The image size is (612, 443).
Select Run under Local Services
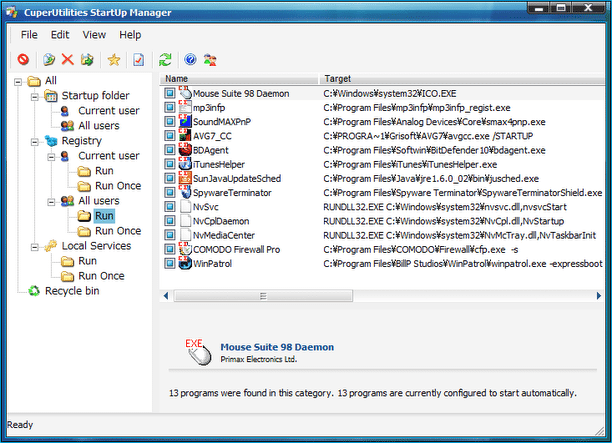pyautogui.click(x=87, y=261)
